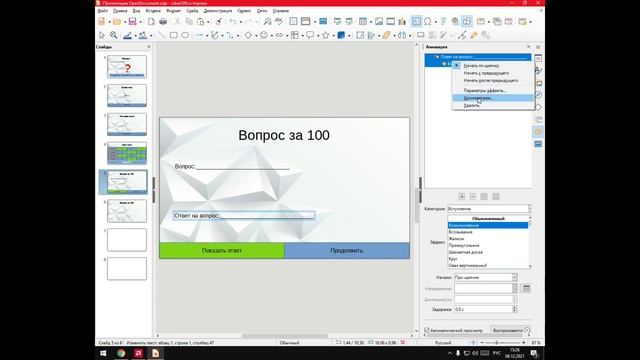640x360 pixels.
Task: Open sidebar Gallery image icon
Action: point(538,83)
